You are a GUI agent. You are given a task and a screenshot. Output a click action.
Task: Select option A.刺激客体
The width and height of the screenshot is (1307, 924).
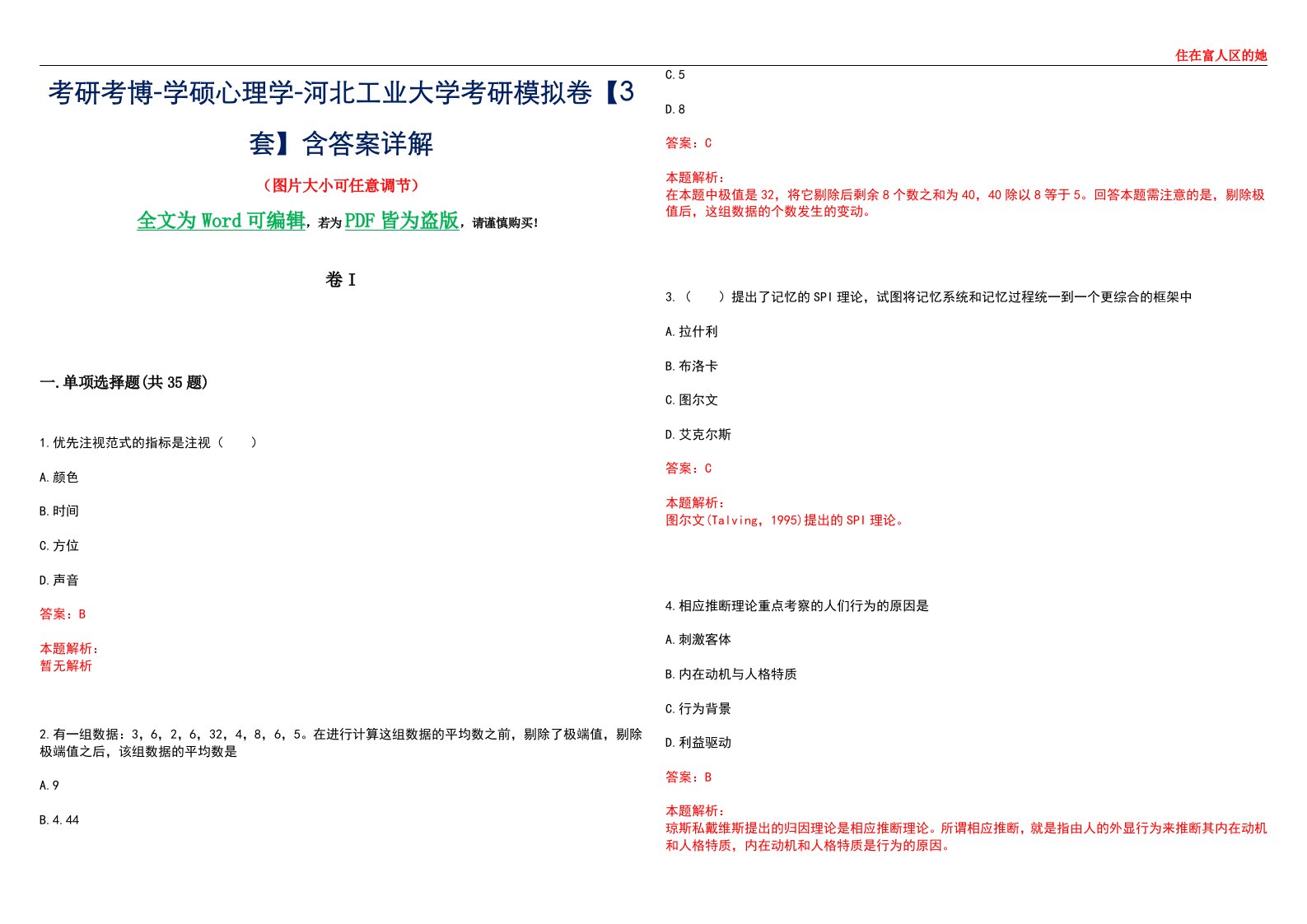(698, 639)
